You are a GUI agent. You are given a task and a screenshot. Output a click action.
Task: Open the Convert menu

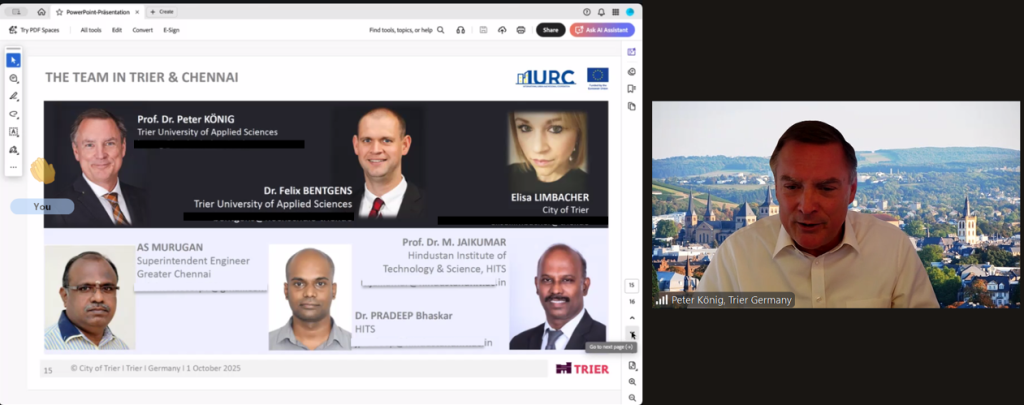[142, 30]
